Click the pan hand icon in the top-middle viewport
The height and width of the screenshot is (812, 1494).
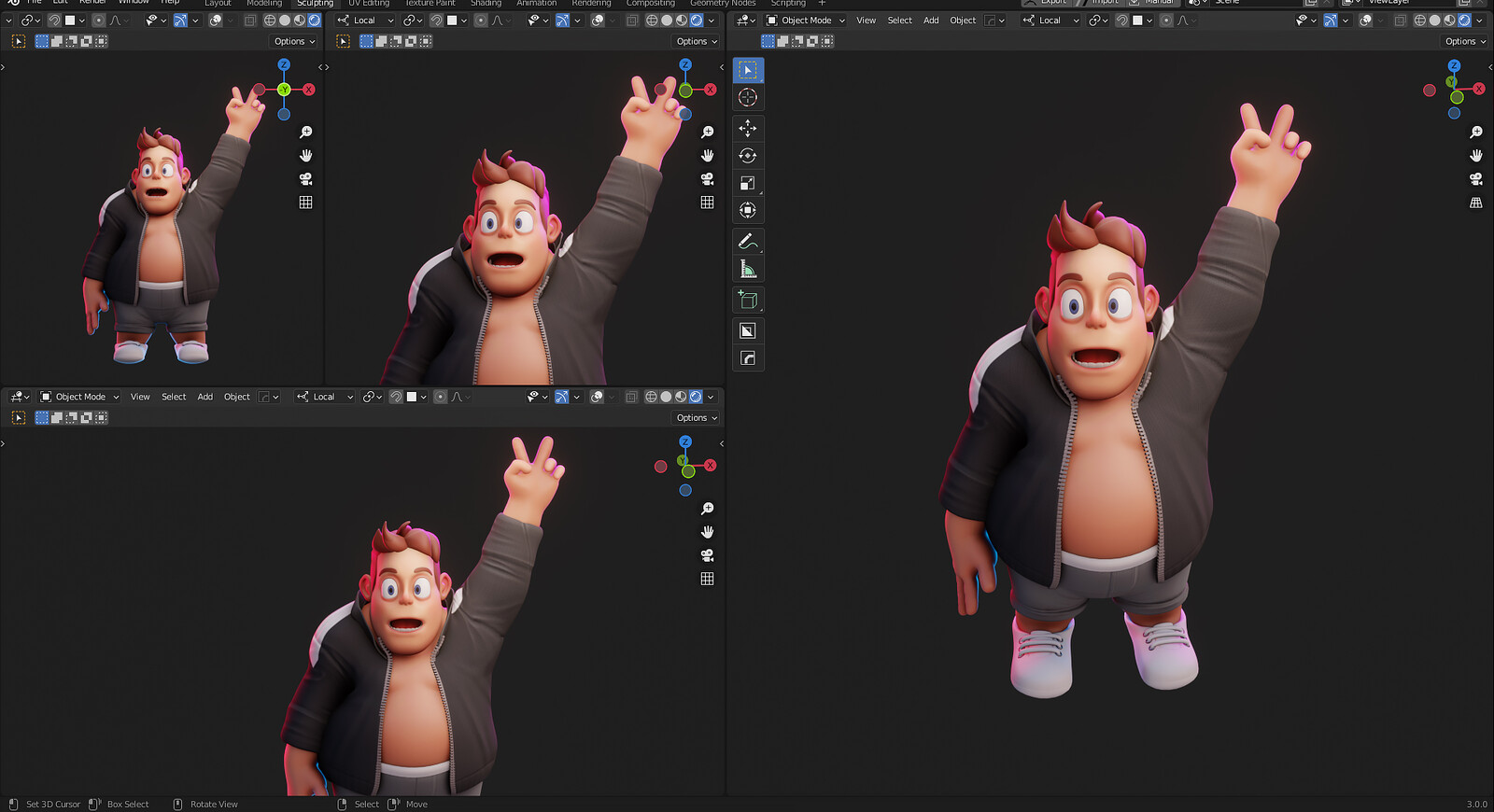tap(708, 156)
